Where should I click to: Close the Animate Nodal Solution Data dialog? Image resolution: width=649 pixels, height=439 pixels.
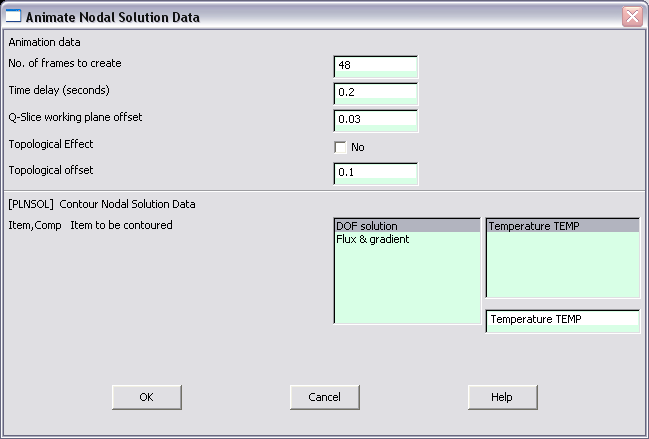click(632, 17)
